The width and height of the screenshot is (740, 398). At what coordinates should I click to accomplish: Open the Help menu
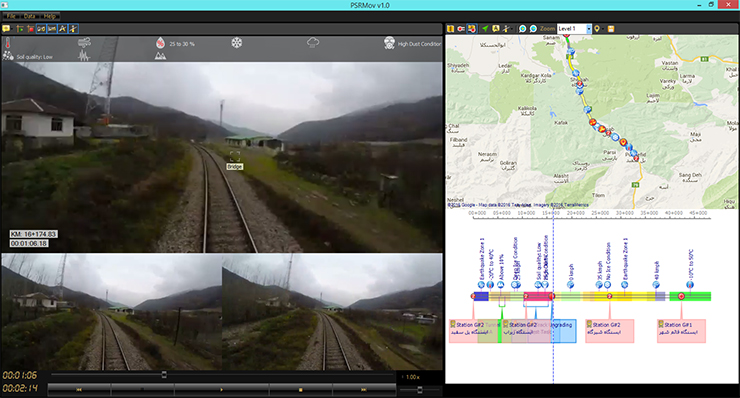point(50,16)
